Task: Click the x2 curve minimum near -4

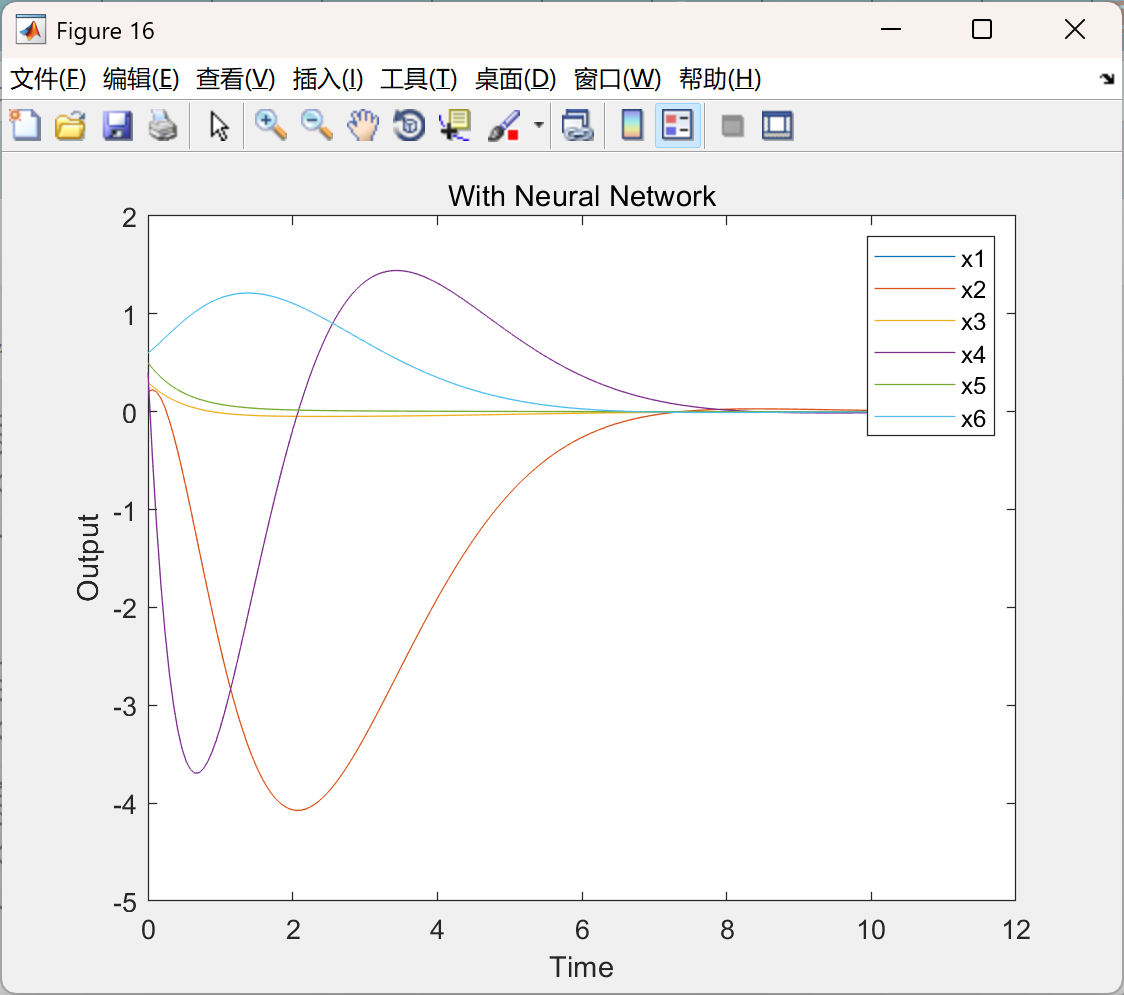Action: [297, 810]
